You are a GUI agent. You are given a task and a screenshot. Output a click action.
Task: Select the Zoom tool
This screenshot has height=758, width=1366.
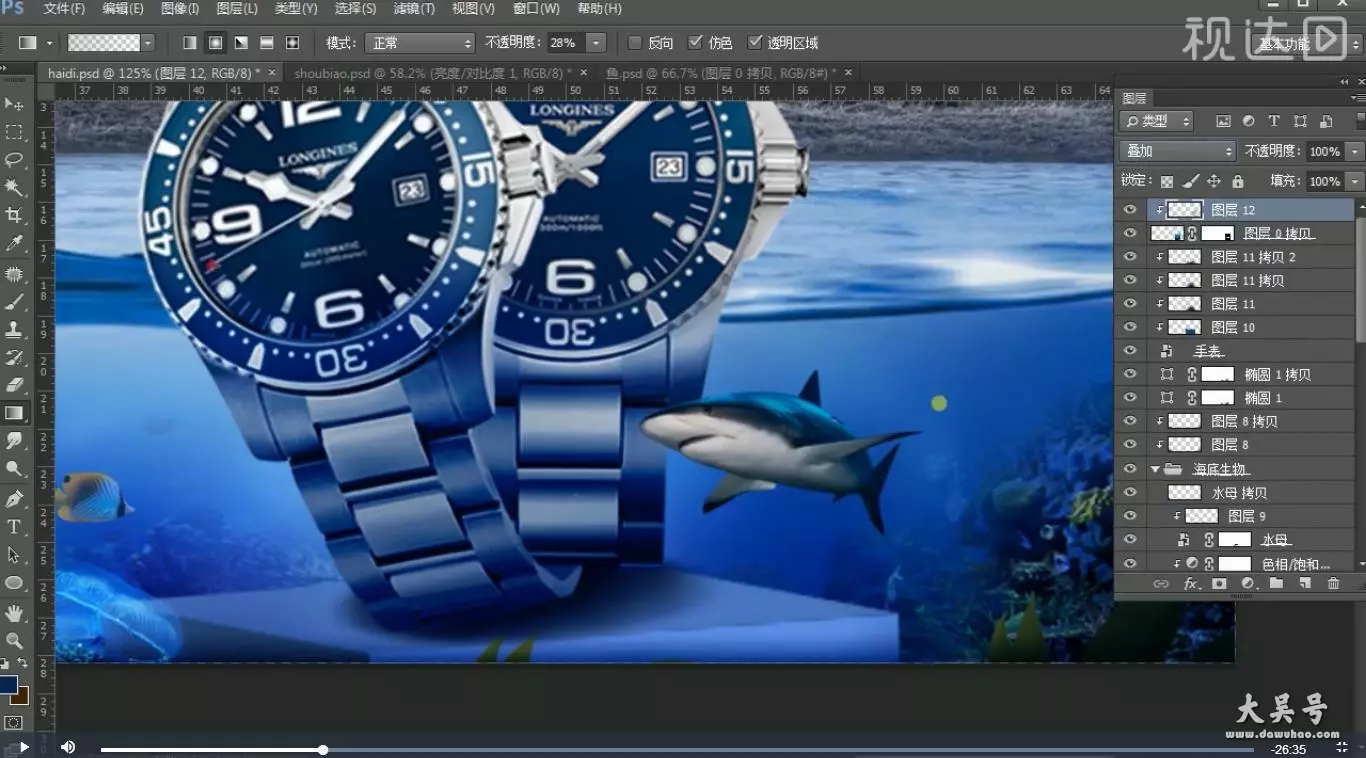pyautogui.click(x=14, y=640)
